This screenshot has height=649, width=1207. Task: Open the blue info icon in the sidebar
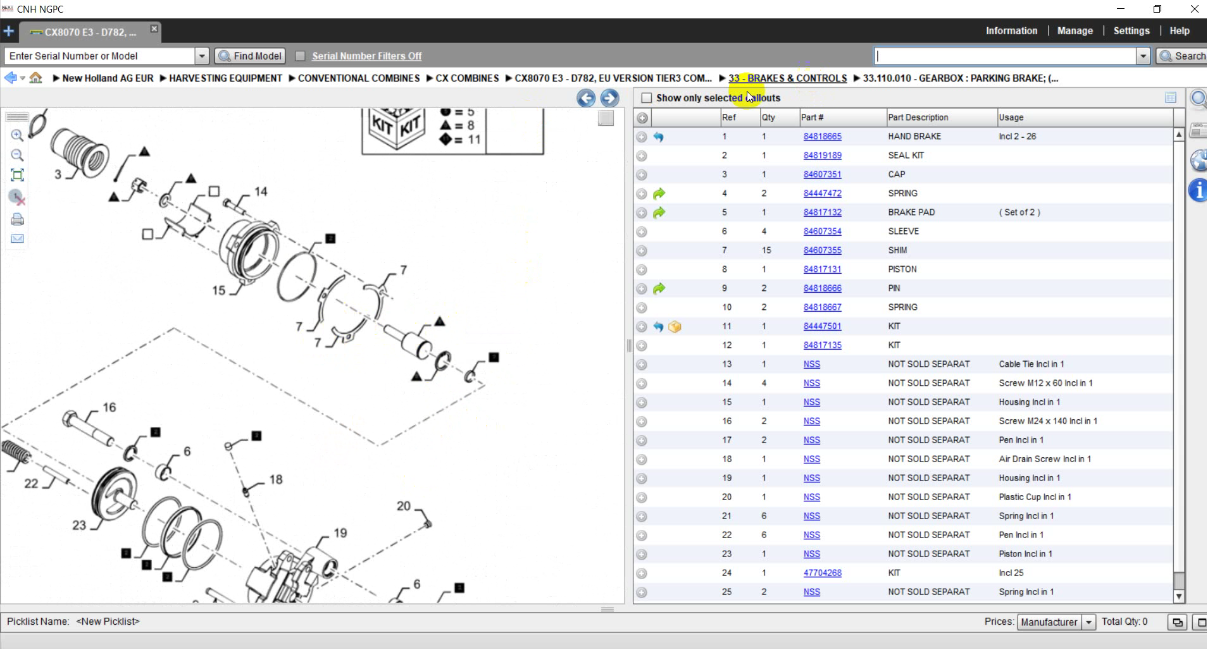[x=1198, y=191]
